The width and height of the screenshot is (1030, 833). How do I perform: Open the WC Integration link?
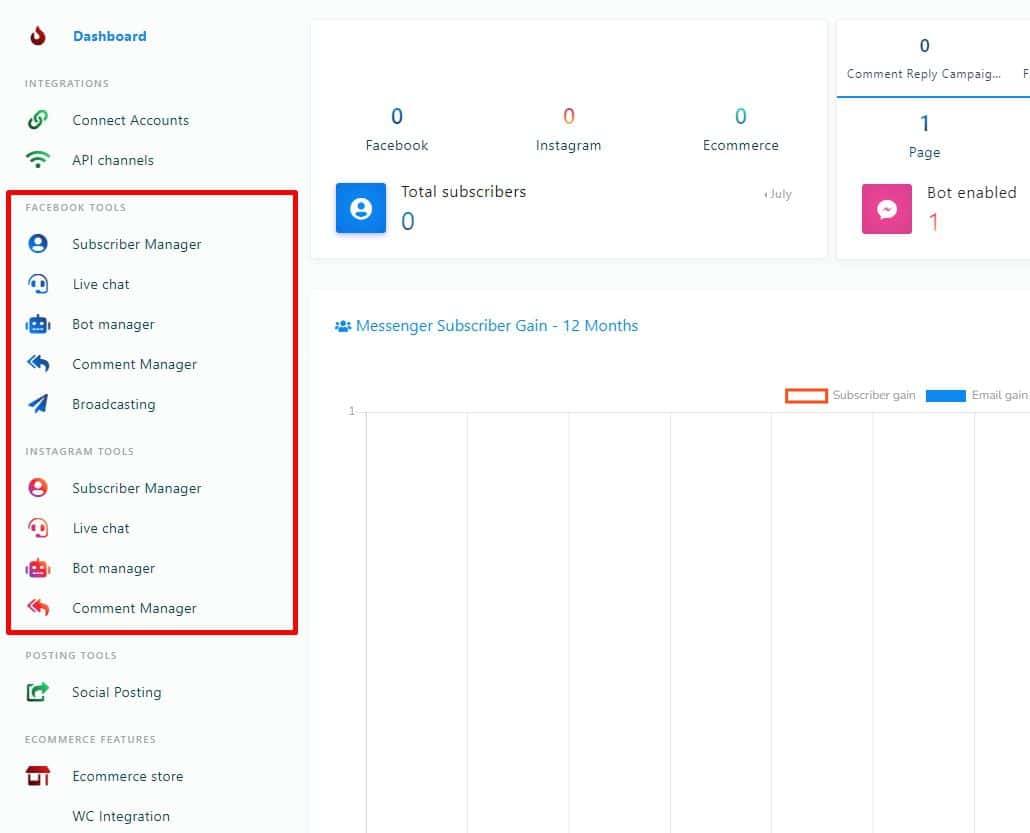pos(121,816)
